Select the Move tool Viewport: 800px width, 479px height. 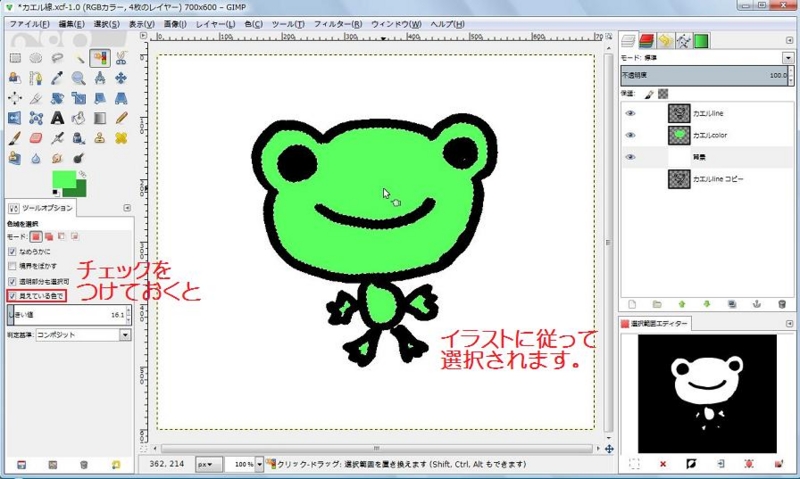pyautogui.click(x=121, y=78)
